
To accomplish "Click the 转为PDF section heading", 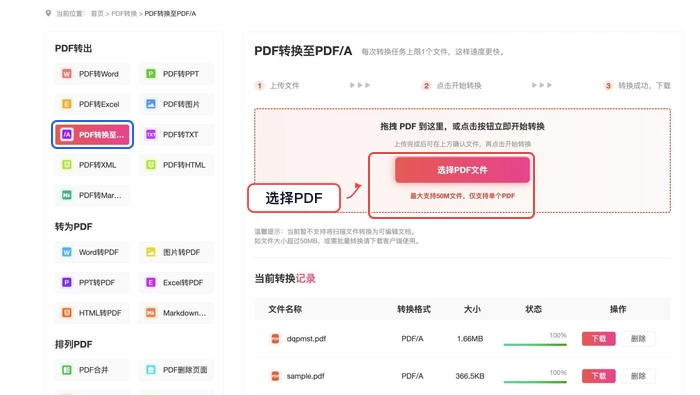I will 74,227.
